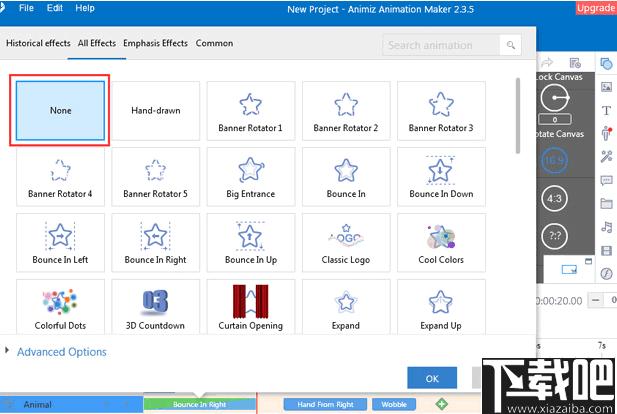Click the rotate canvas dial
Image resolution: width=617 pixels, height=414 pixels.
554,98
